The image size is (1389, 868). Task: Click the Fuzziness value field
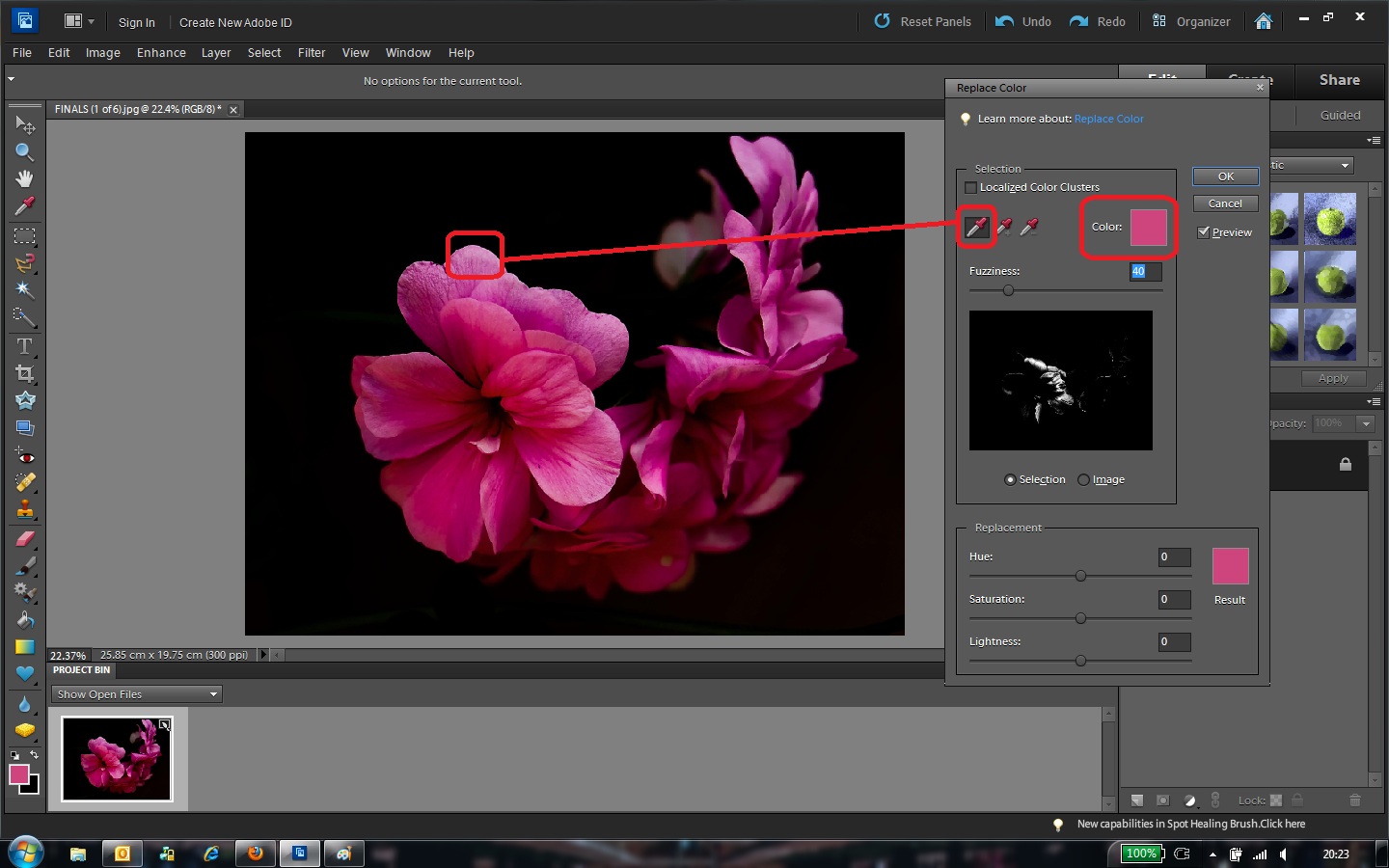coord(1145,272)
